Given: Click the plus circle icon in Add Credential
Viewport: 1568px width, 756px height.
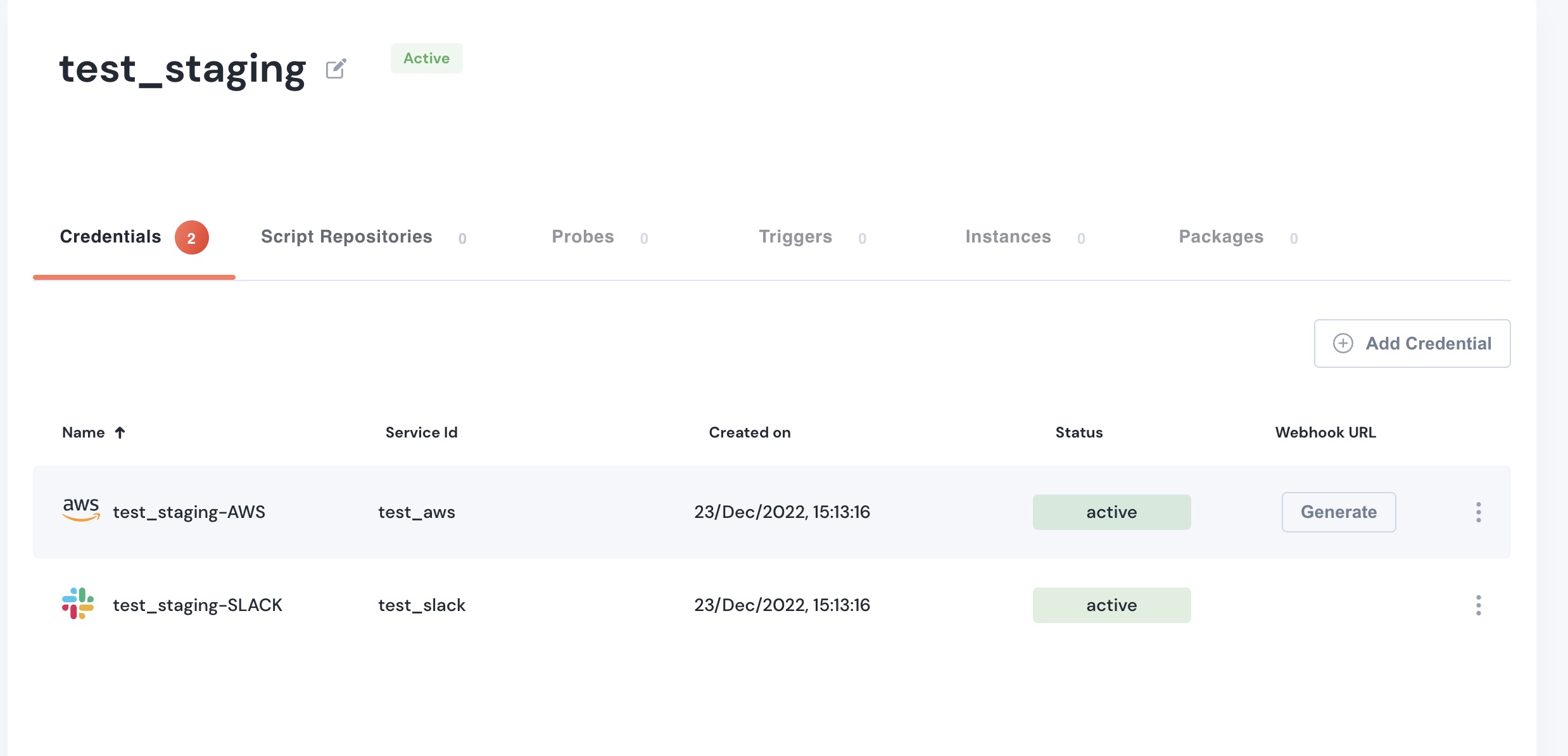Looking at the screenshot, I should coord(1343,343).
